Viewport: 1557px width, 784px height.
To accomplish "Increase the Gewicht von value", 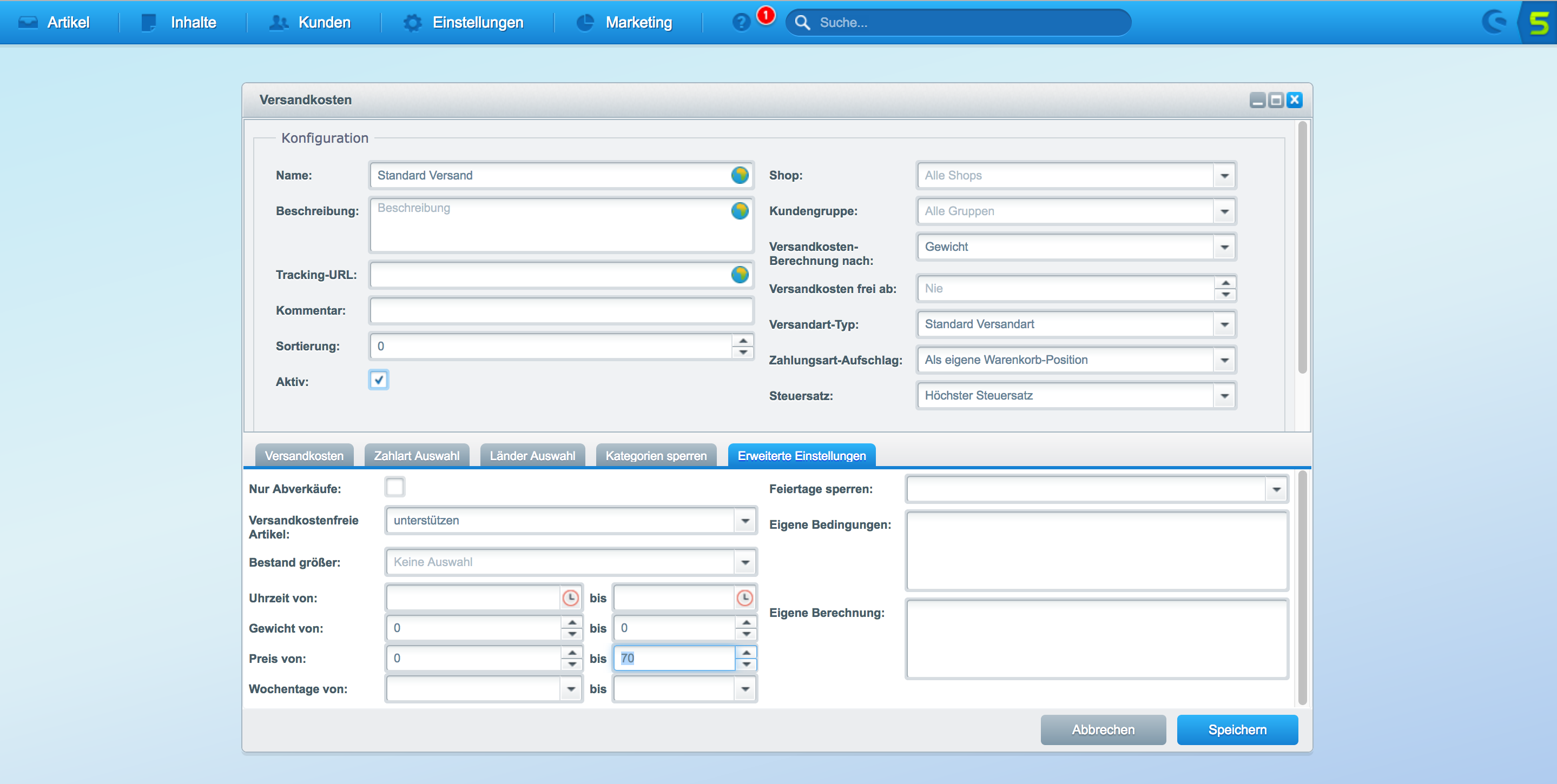I will click(x=572, y=622).
